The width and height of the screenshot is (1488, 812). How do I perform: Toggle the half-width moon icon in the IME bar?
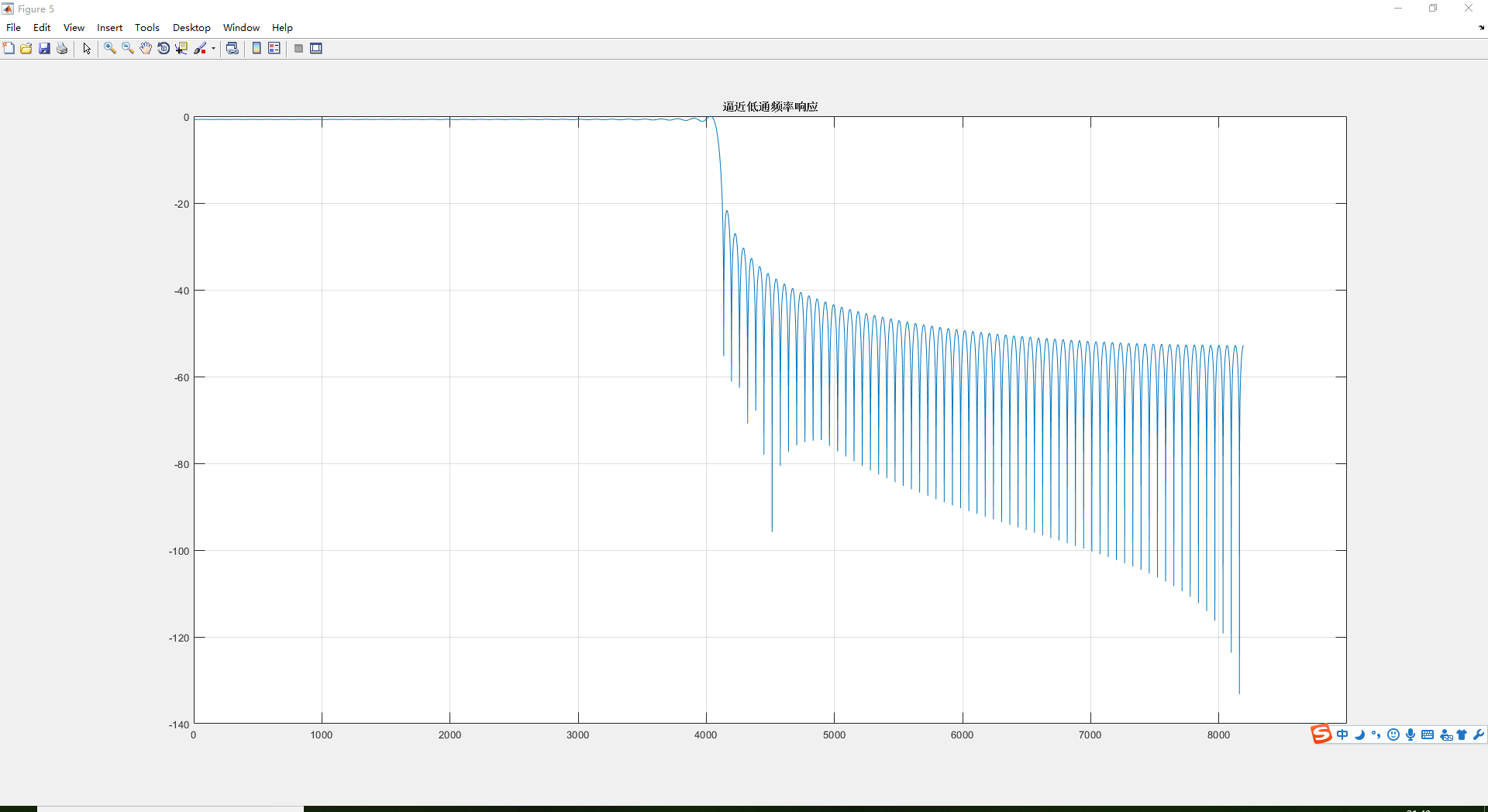click(x=1359, y=735)
